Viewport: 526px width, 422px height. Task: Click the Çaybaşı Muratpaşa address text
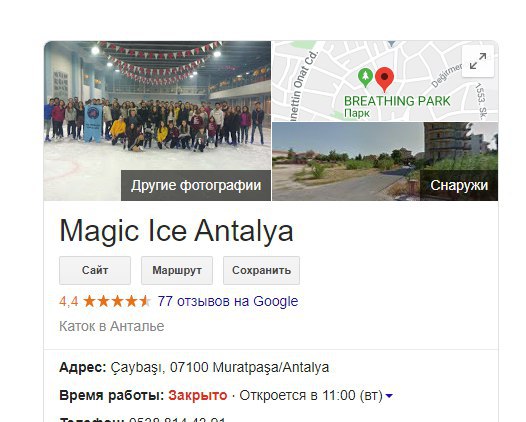point(220,367)
